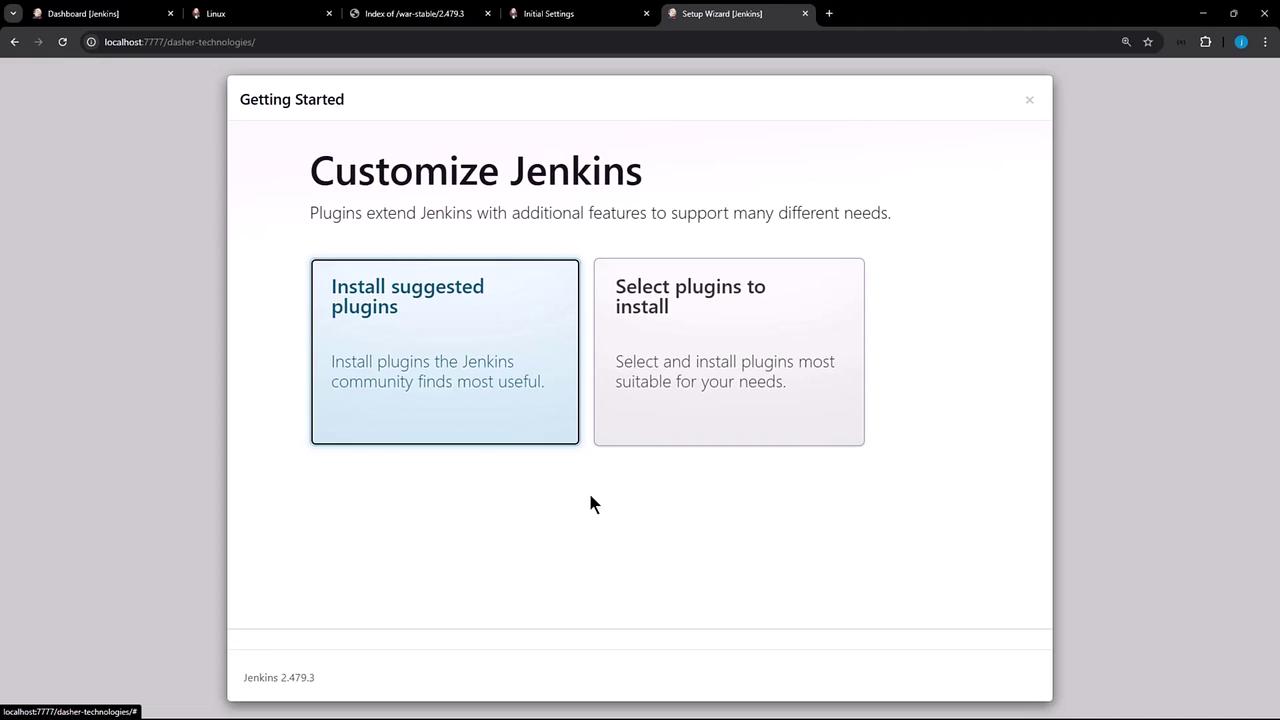Reload the current page

pos(62,42)
